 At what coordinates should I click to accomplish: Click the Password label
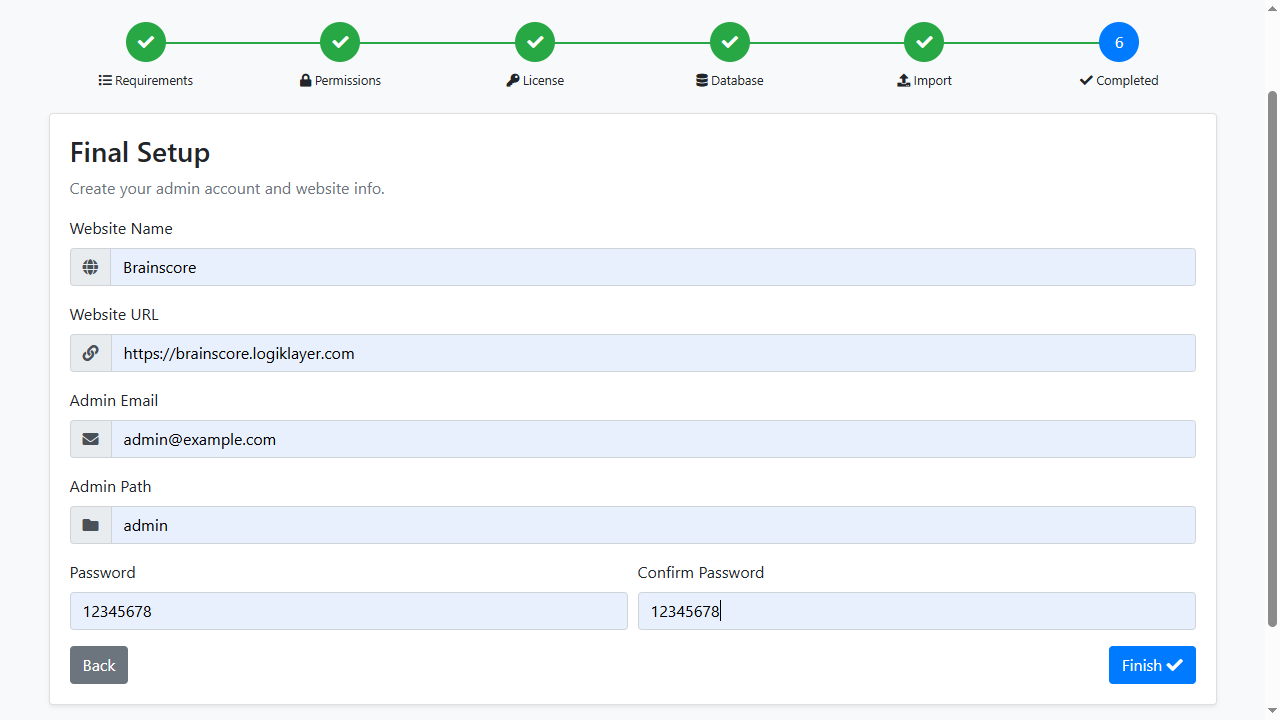[103, 573]
